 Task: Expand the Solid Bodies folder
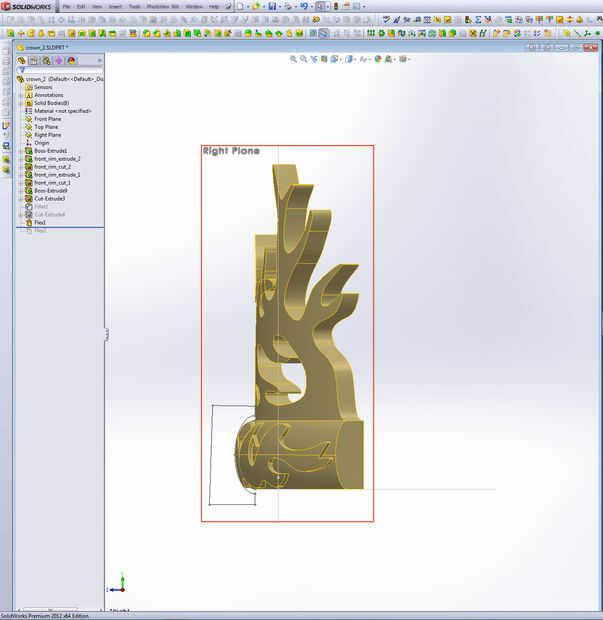[21, 103]
